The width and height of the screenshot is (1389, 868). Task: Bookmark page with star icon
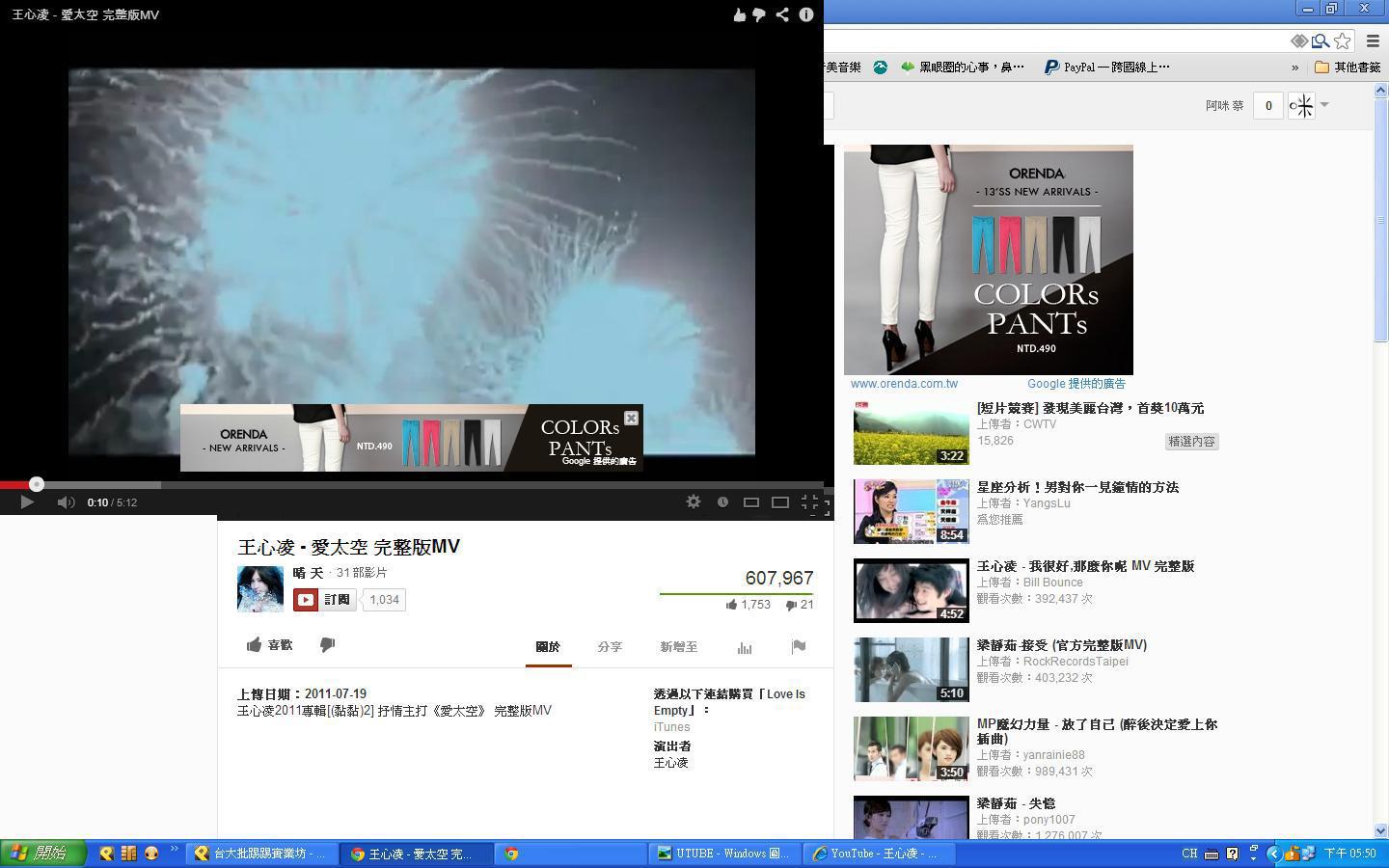click(x=1342, y=41)
